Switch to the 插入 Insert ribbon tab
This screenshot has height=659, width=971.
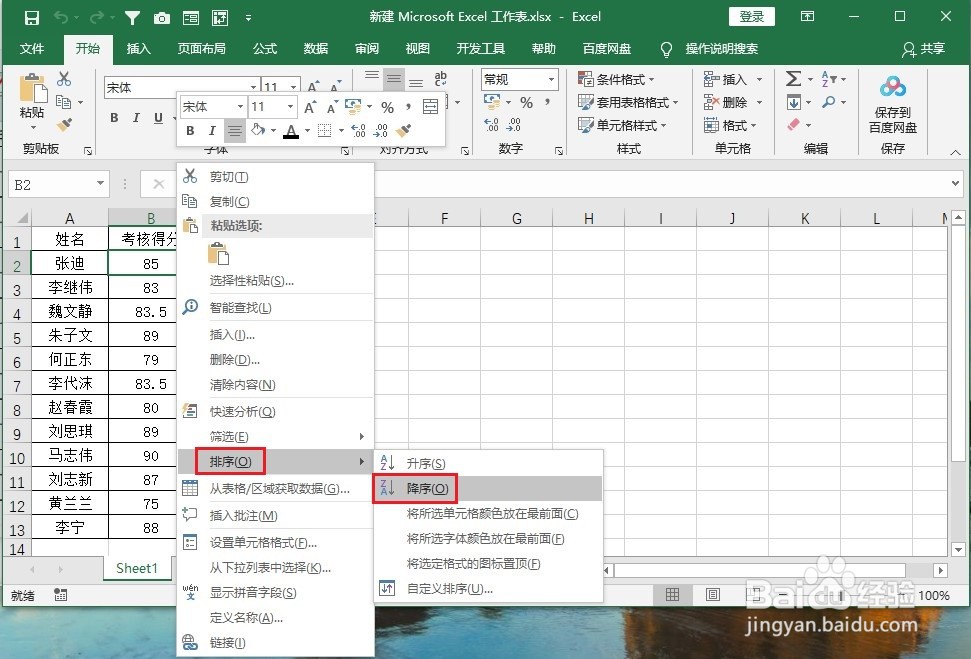point(138,49)
